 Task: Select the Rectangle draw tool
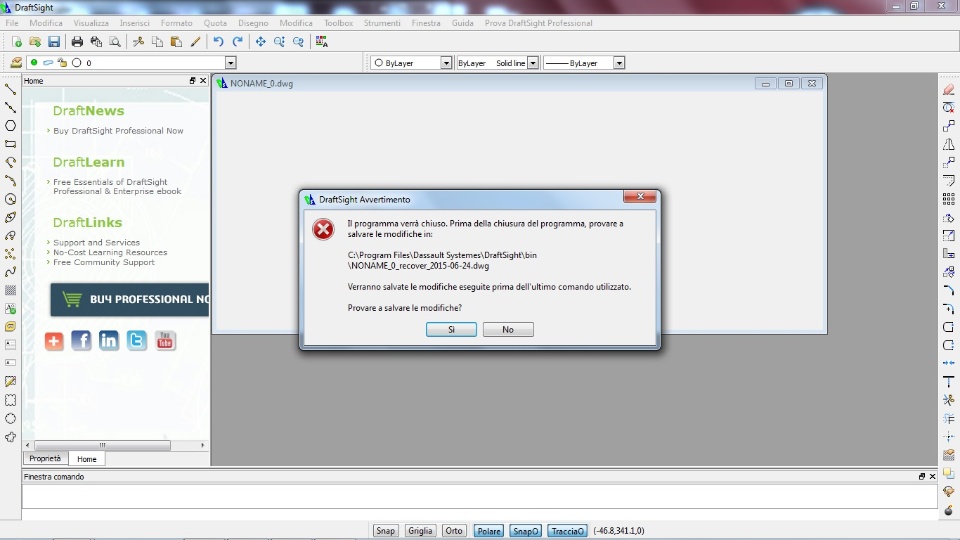tap(10, 144)
